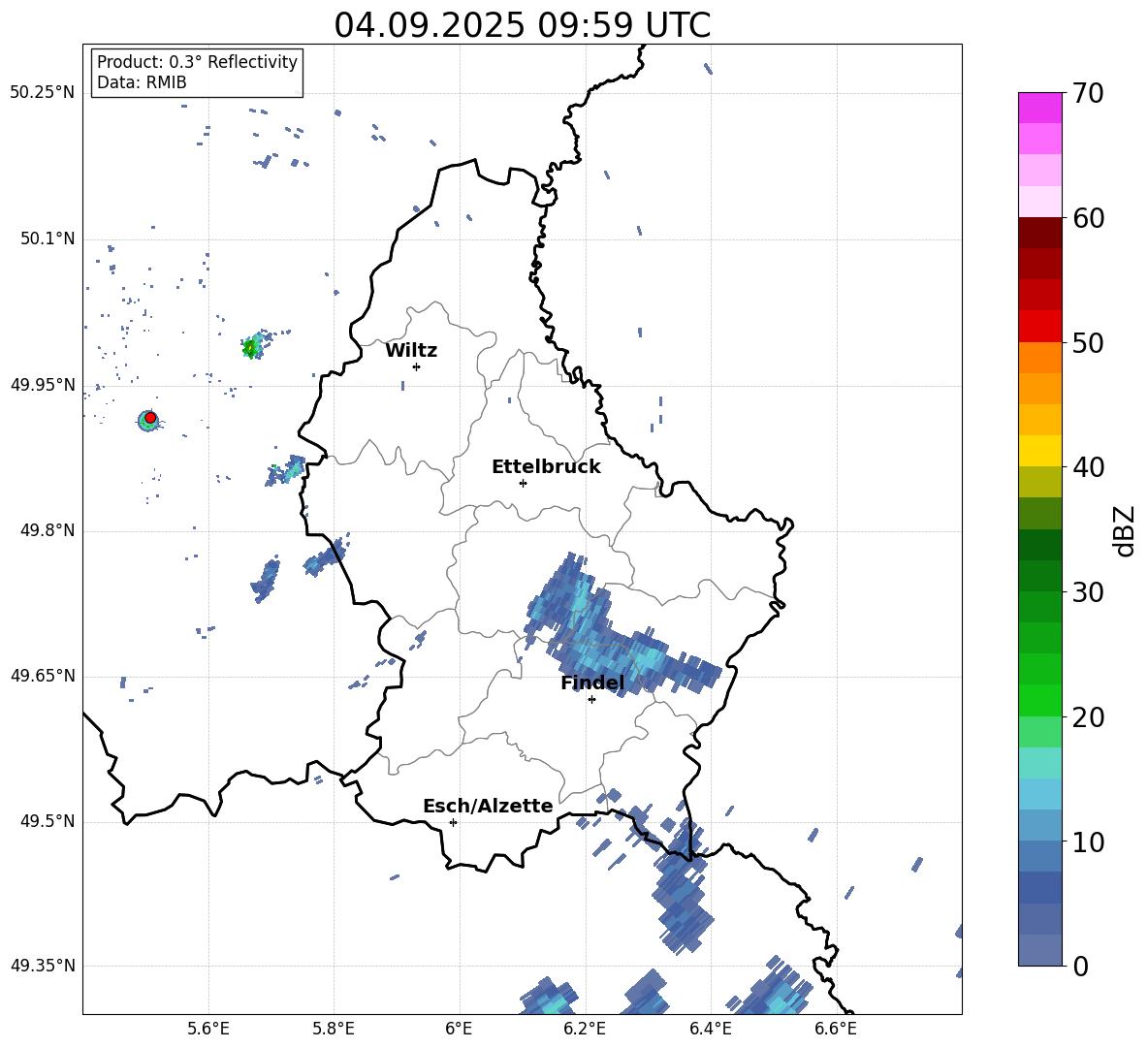1148x1048 pixels.
Task: Click the 40 label on colorbar
Action: [x=1088, y=467]
